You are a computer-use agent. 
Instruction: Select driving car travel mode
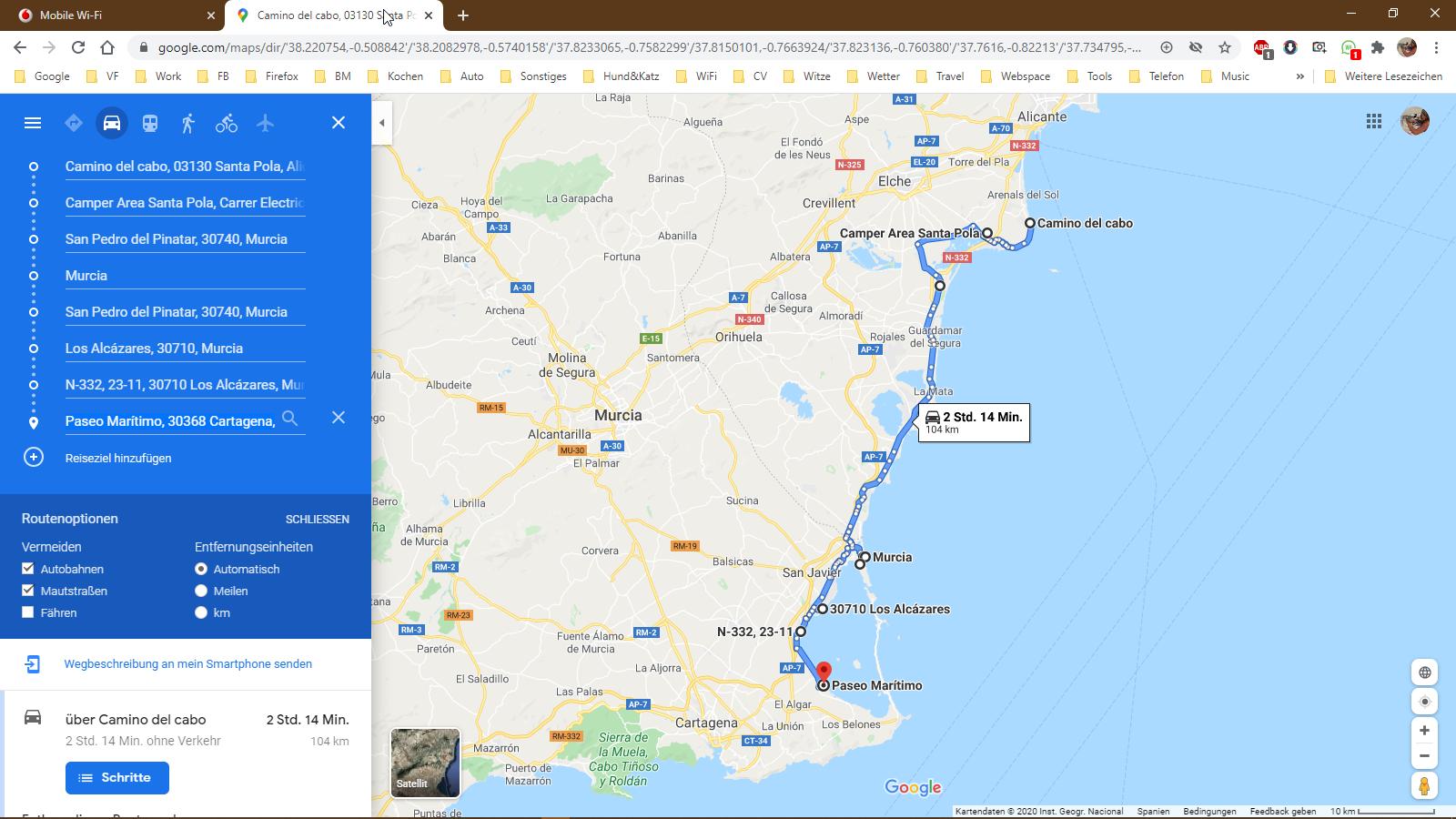pyautogui.click(x=112, y=123)
